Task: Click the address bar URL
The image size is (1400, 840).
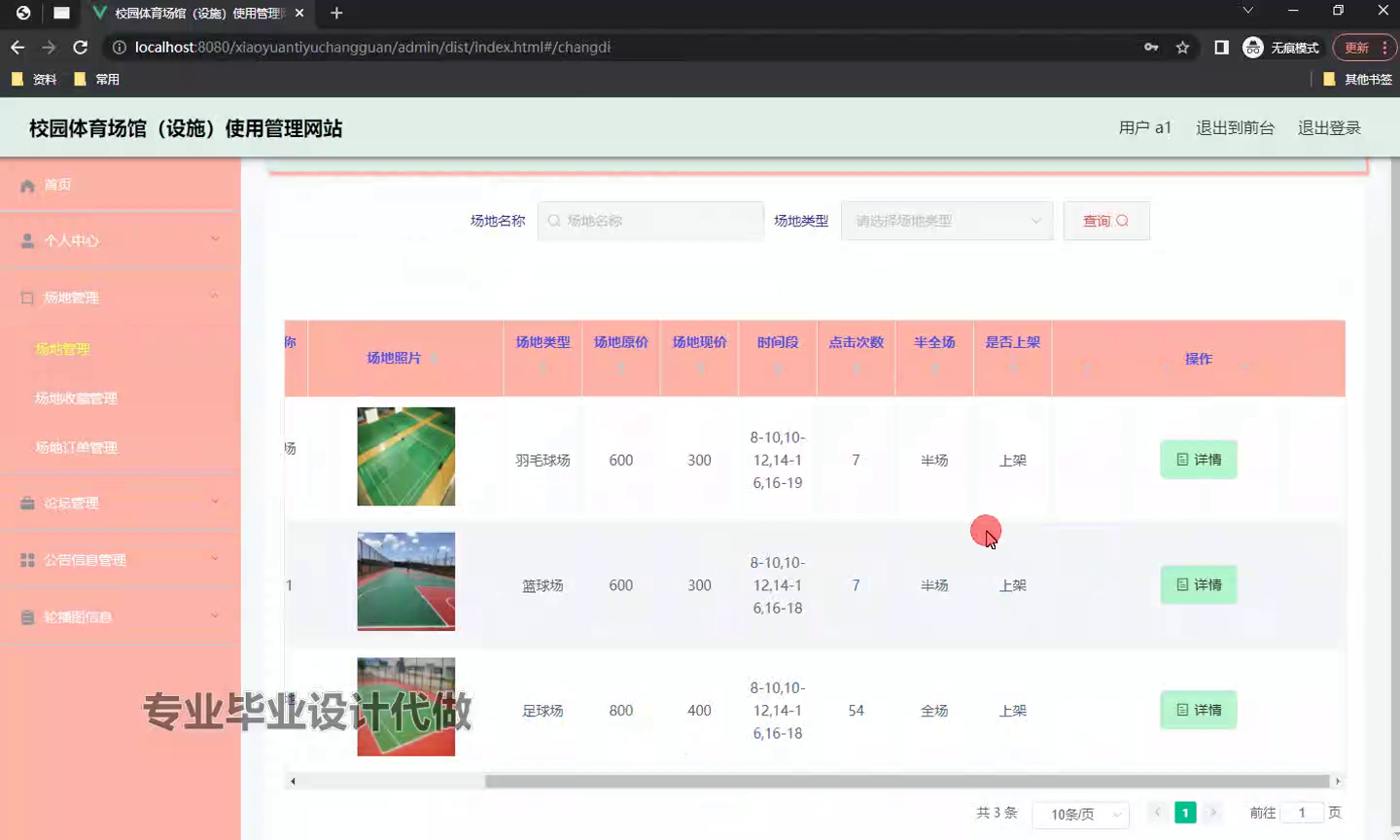Action: tap(372, 47)
